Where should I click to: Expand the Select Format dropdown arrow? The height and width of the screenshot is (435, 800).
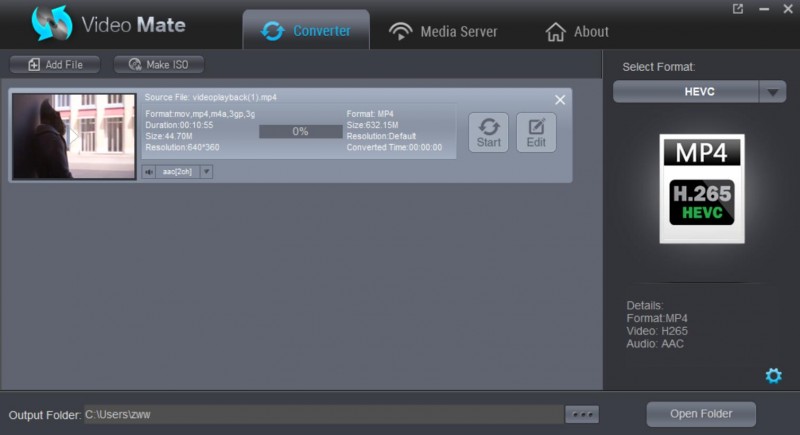(772, 92)
